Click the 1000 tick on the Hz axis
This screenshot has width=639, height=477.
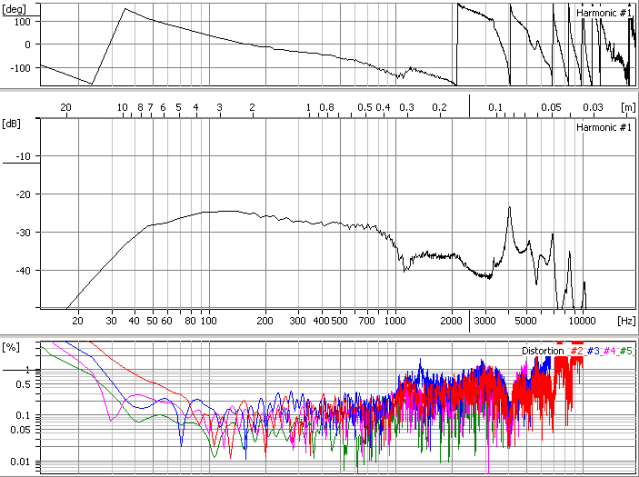(394, 322)
